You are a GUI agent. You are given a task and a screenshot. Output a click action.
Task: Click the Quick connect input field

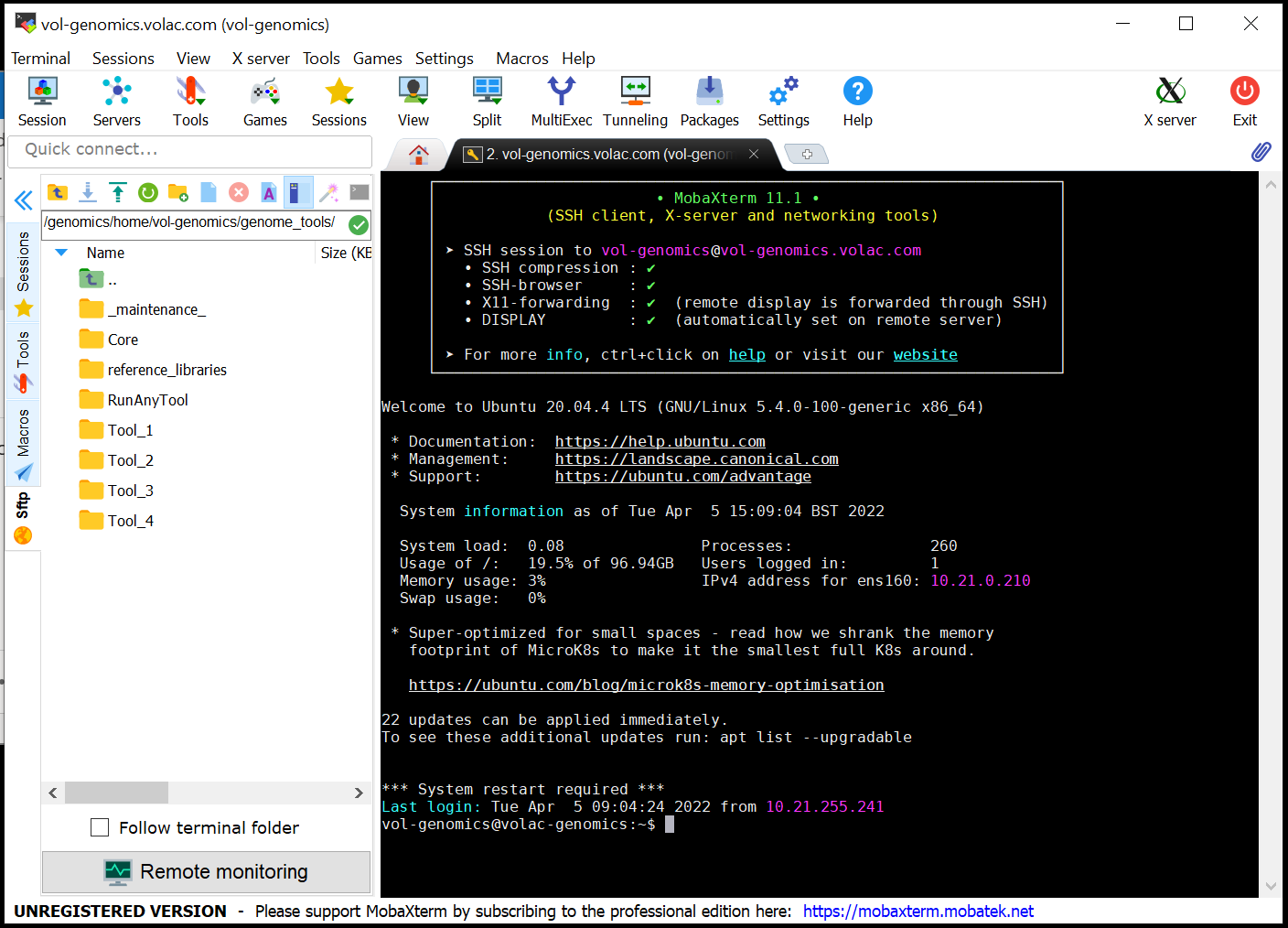189,150
